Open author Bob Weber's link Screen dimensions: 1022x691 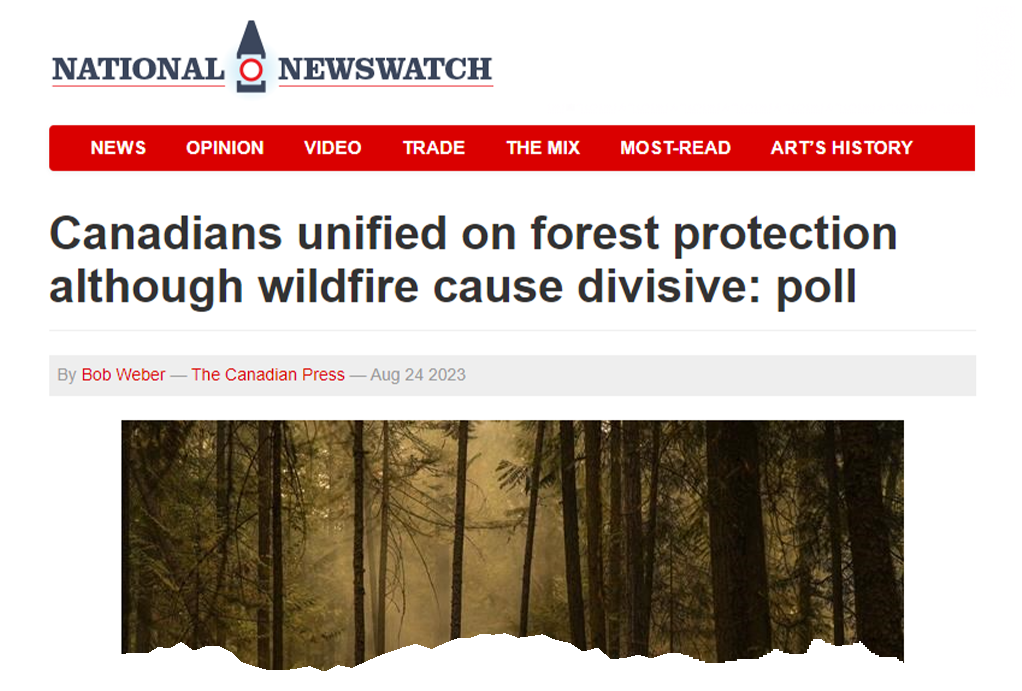click(x=123, y=375)
